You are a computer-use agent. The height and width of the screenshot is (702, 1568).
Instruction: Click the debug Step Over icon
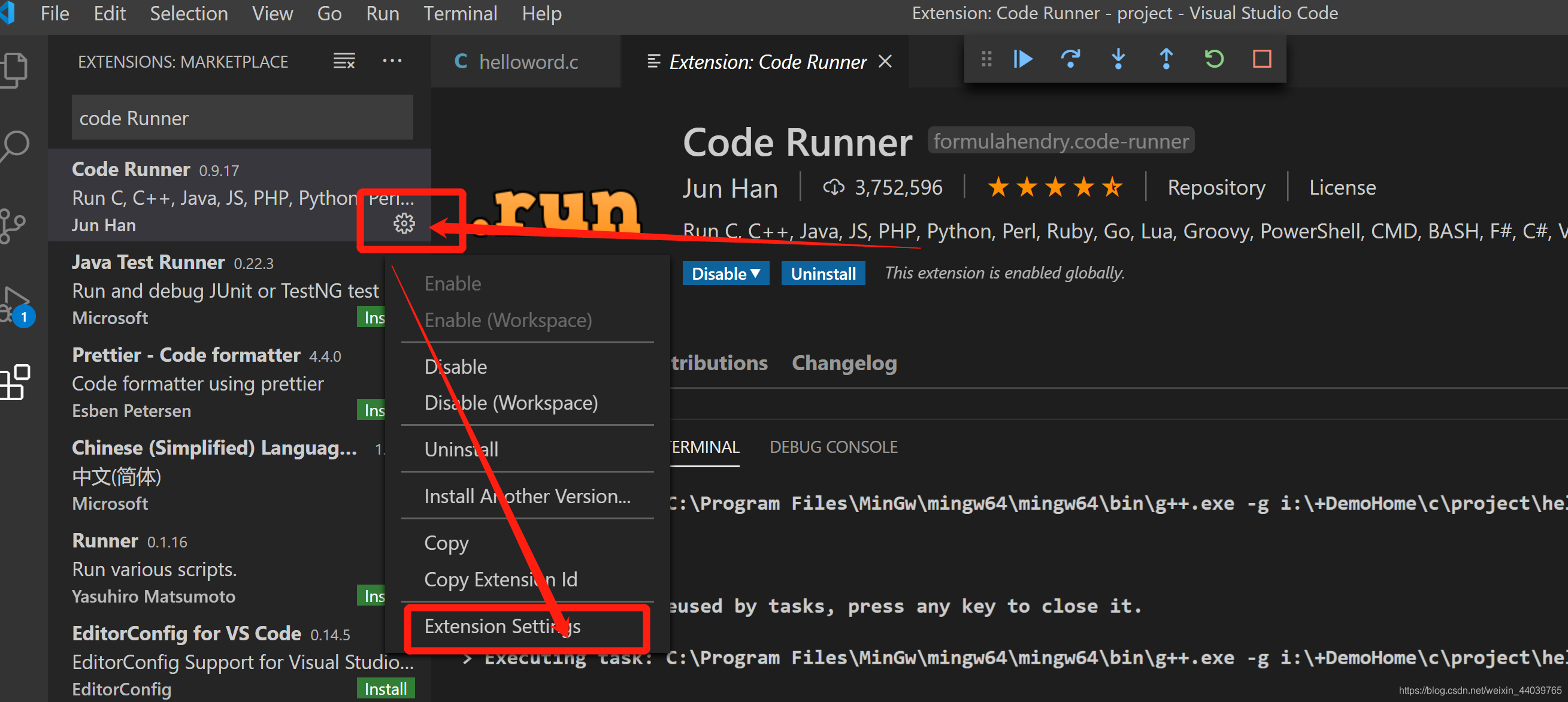tap(1071, 59)
